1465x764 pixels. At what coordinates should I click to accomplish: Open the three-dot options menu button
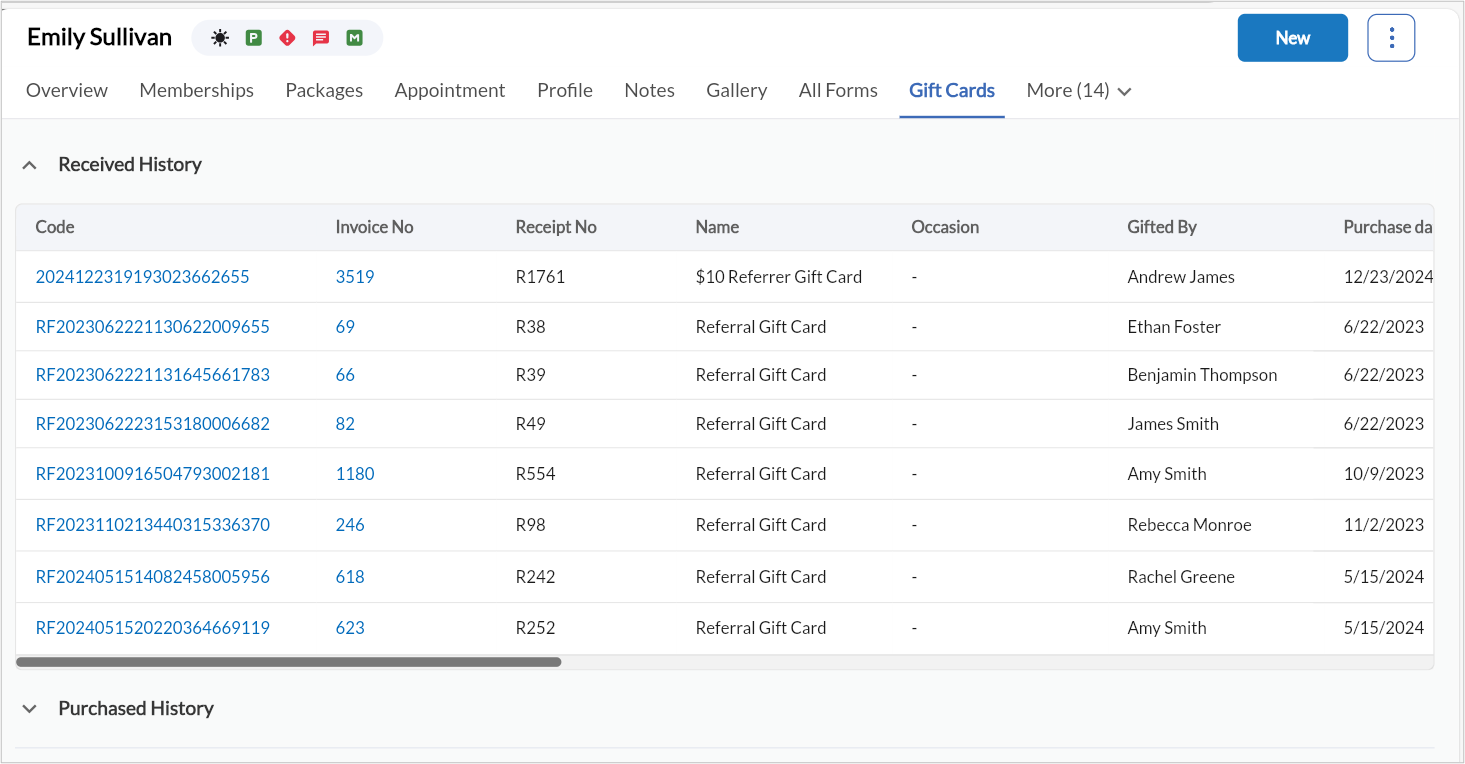coord(1391,38)
